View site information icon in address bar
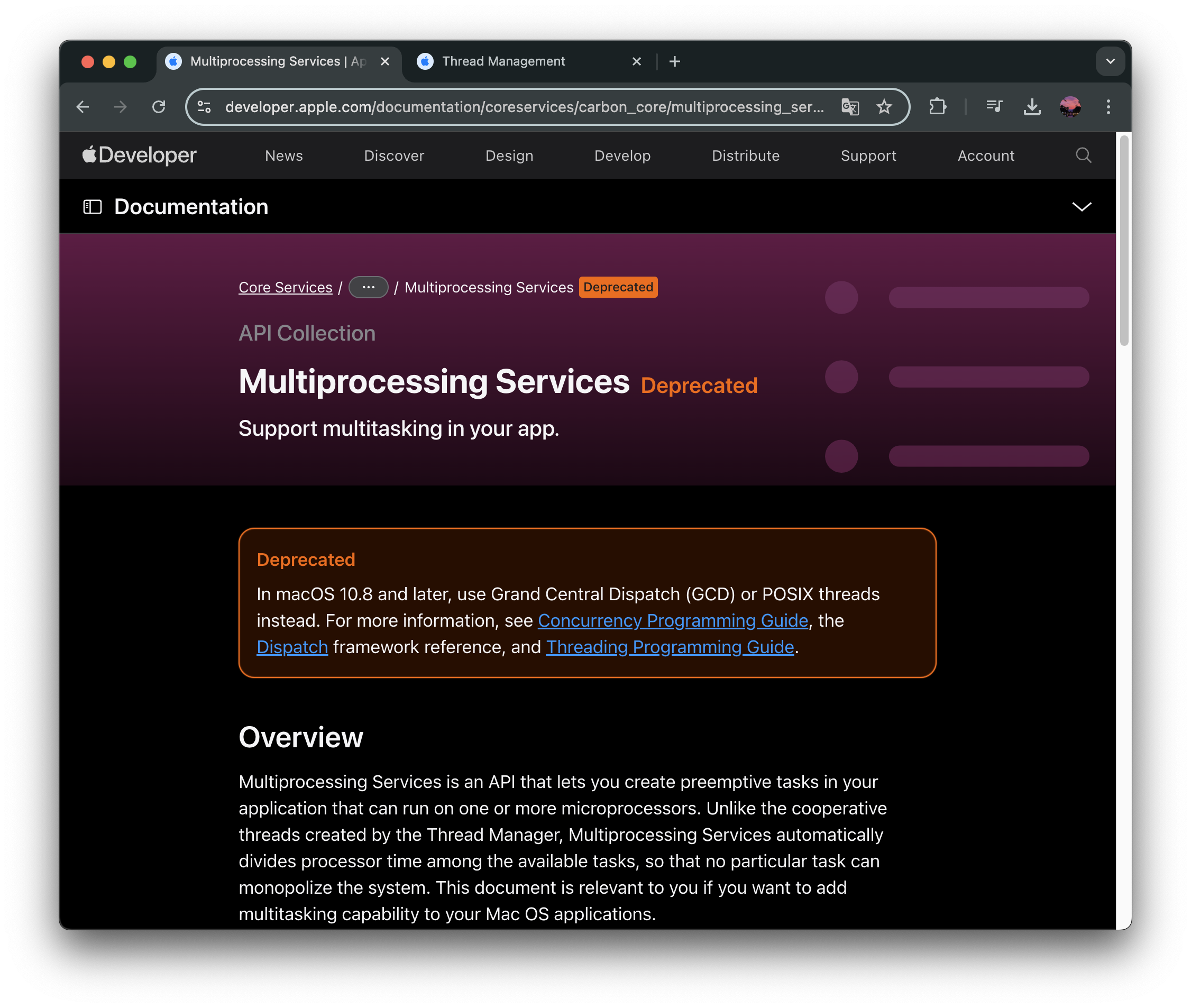The height and width of the screenshot is (1008, 1191). pos(204,107)
